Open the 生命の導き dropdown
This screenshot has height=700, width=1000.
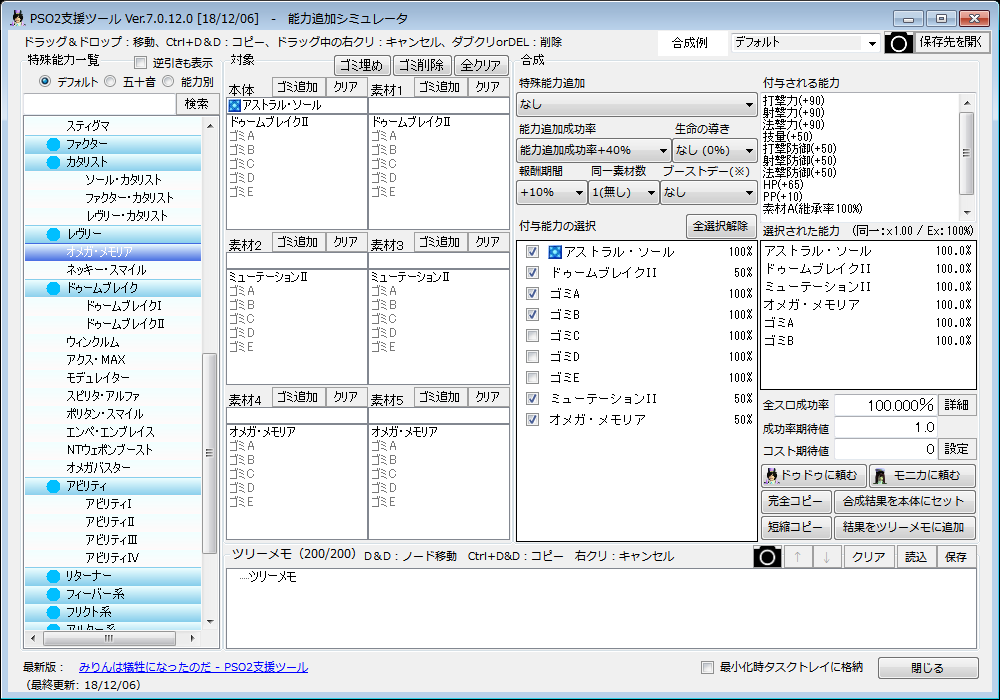click(x=714, y=150)
